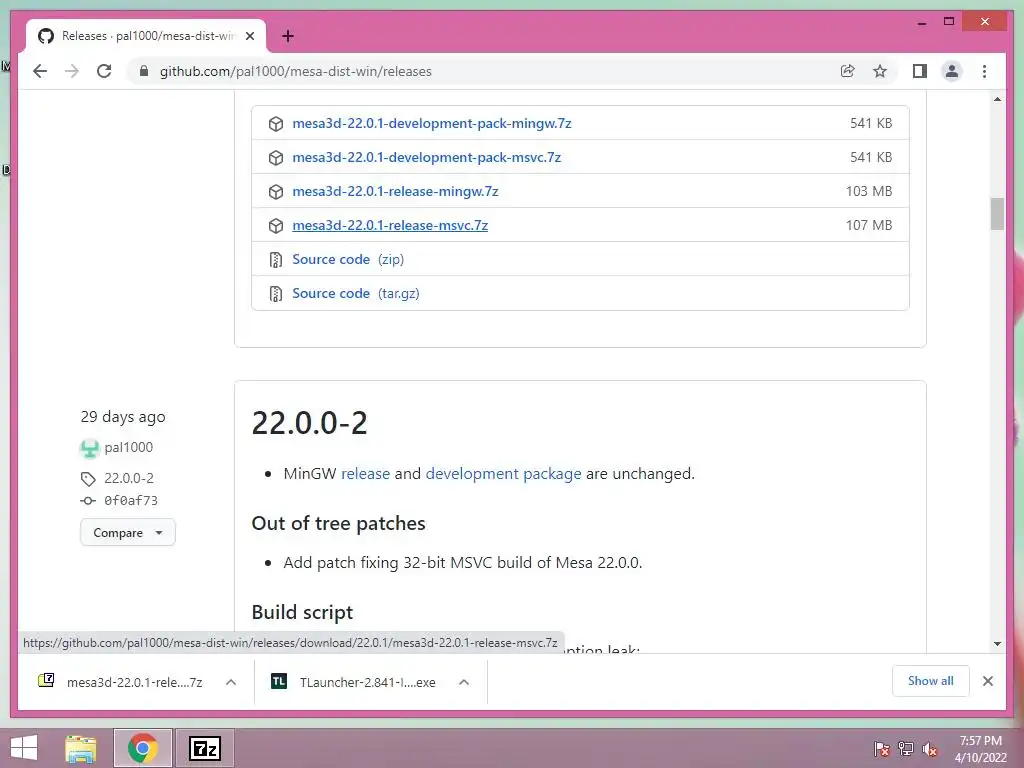
Task: Click Show all downloads
Action: pos(931,681)
